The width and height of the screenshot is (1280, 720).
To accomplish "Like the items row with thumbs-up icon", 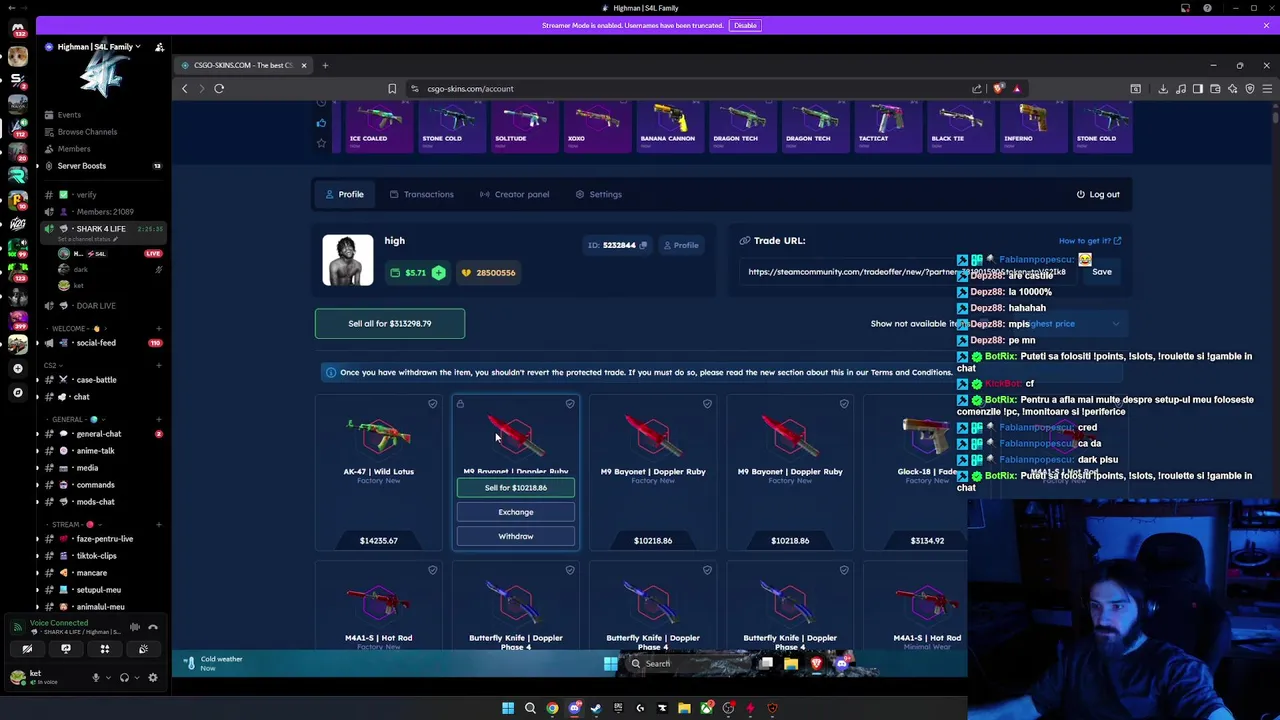I will pos(321,124).
